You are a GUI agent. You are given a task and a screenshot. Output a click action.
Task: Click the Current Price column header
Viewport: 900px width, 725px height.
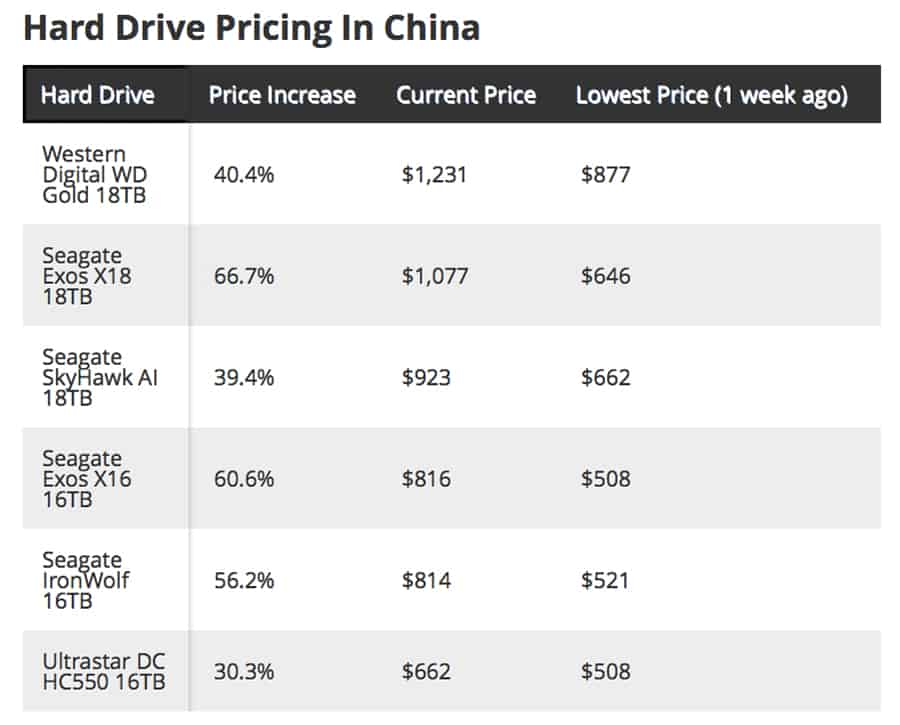click(466, 95)
